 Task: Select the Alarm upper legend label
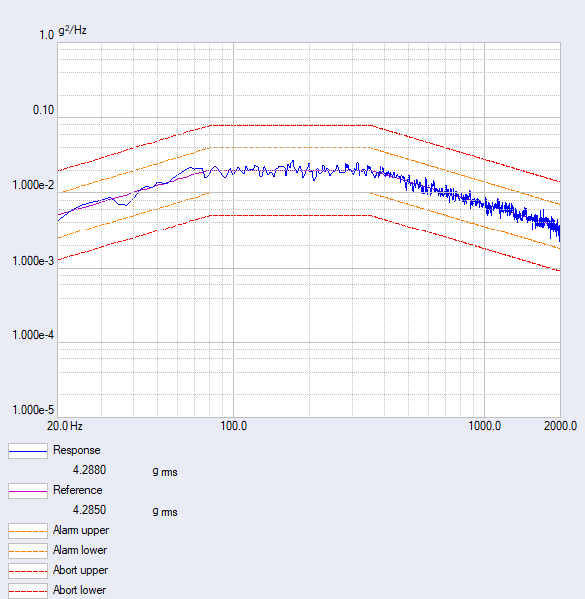pos(81,530)
